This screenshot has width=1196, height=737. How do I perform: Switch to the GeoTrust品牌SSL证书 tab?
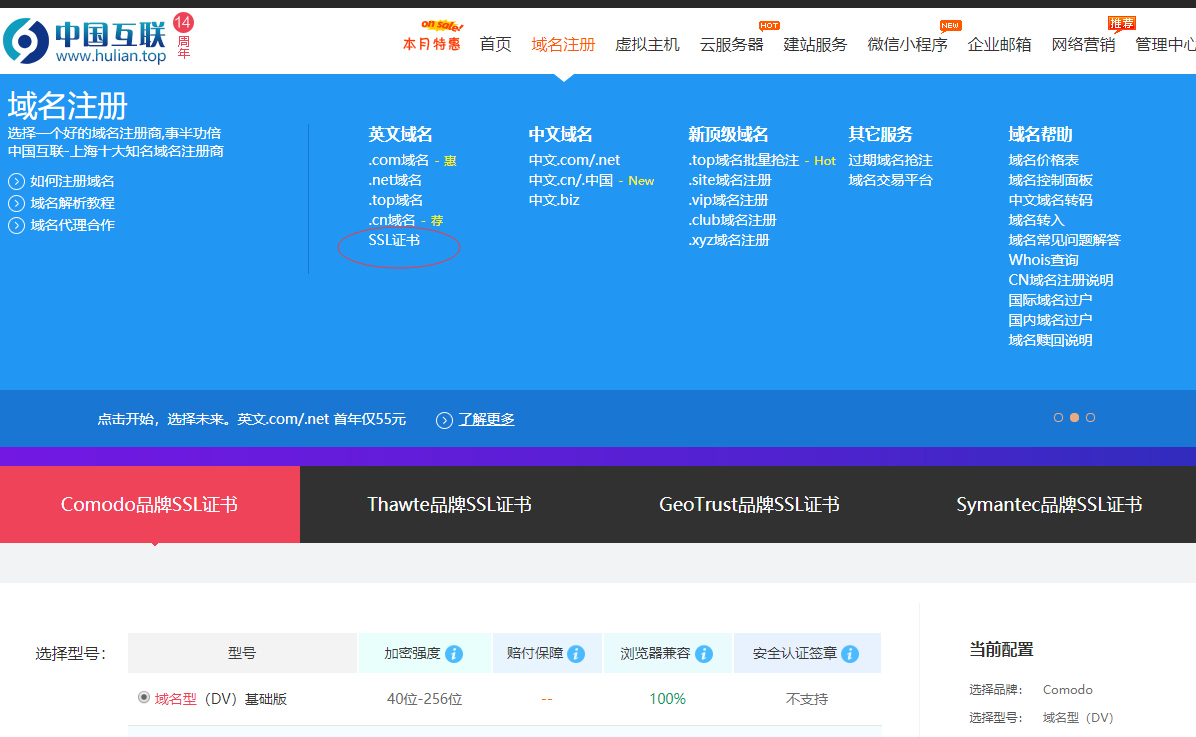point(749,504)
